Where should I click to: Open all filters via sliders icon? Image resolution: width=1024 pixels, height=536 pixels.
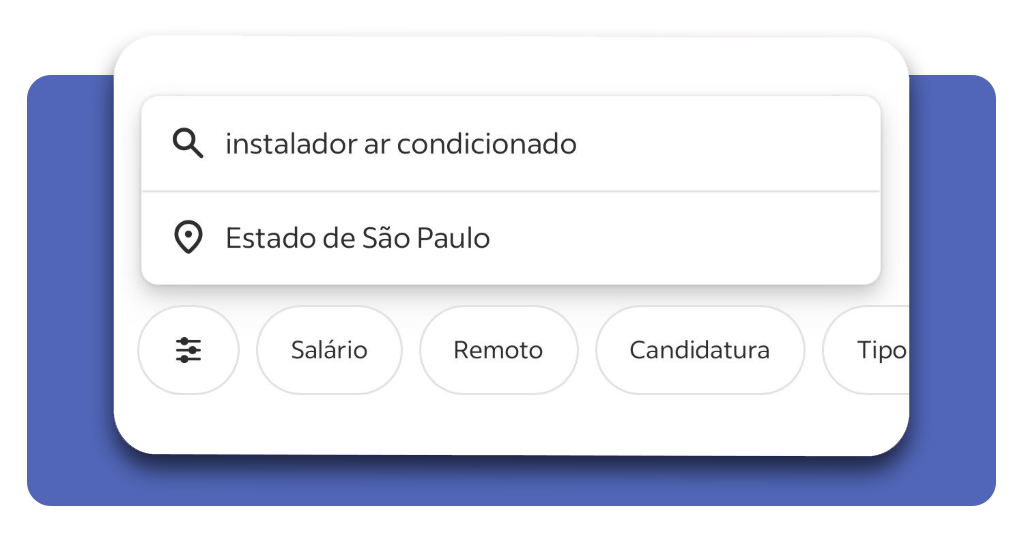[188, 350]
